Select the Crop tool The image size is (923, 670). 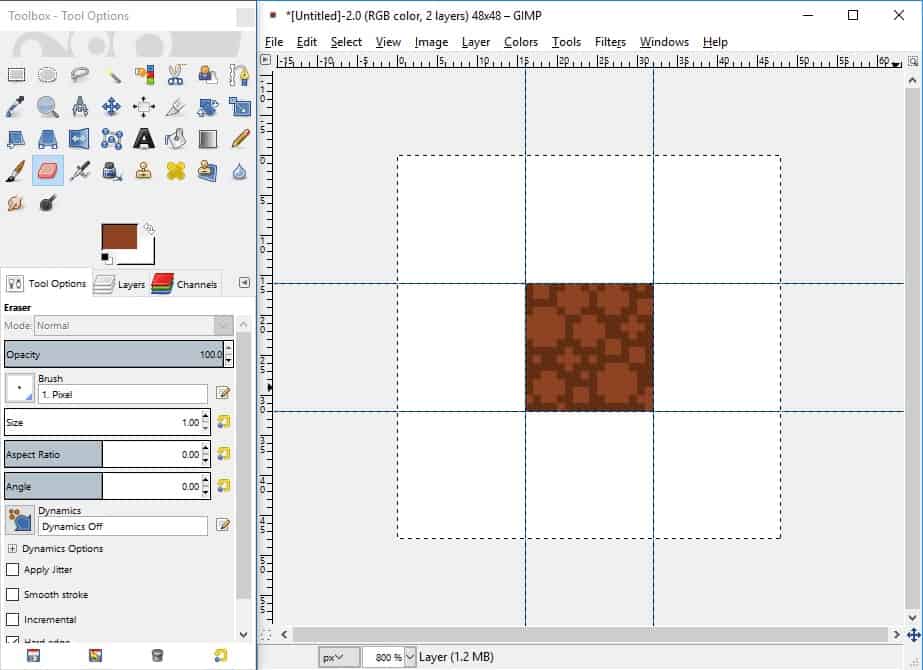[x=175, y=107]
